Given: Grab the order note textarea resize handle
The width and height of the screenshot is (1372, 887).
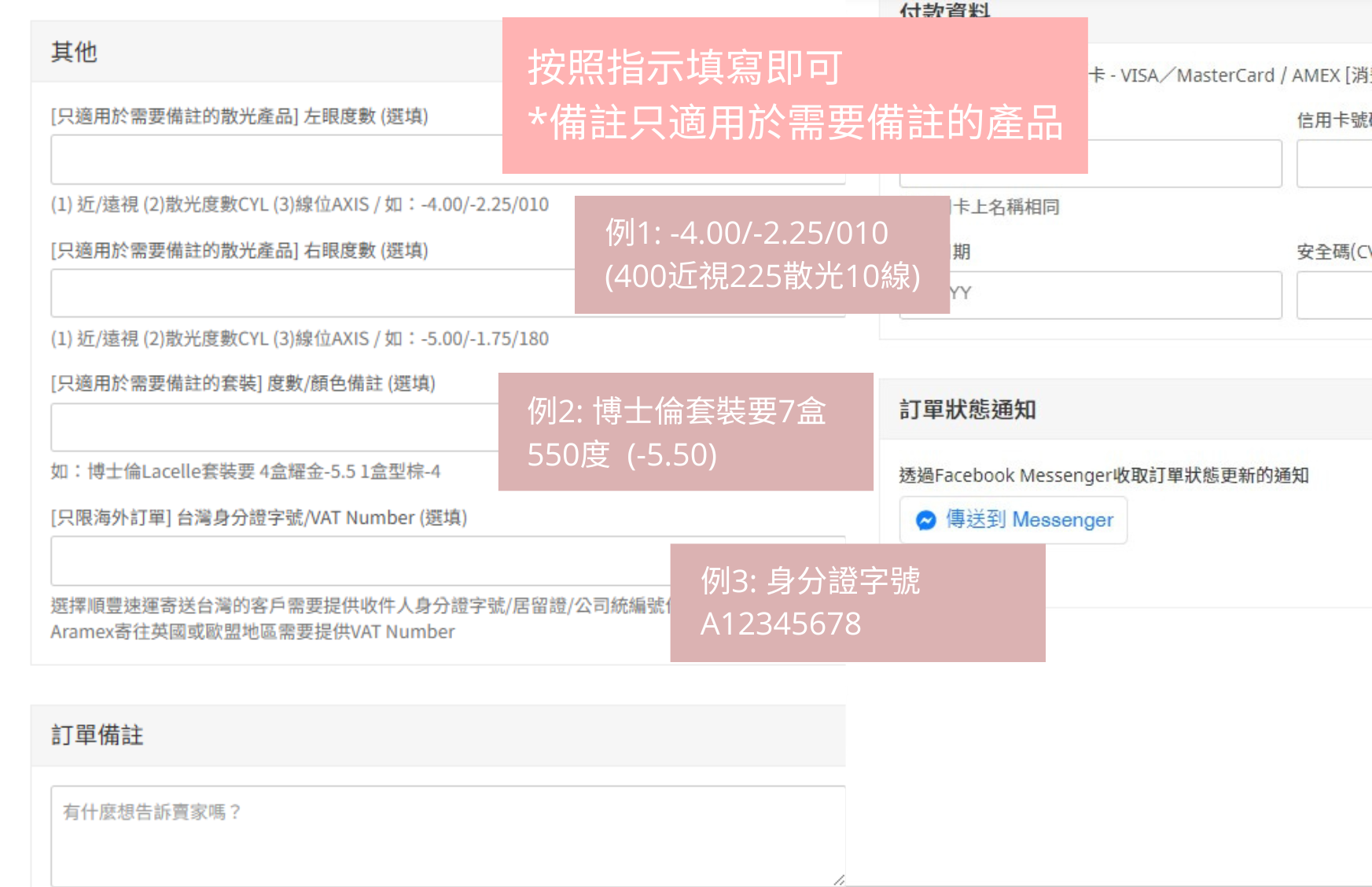Looking at the screenshot, I should (838, 880).
